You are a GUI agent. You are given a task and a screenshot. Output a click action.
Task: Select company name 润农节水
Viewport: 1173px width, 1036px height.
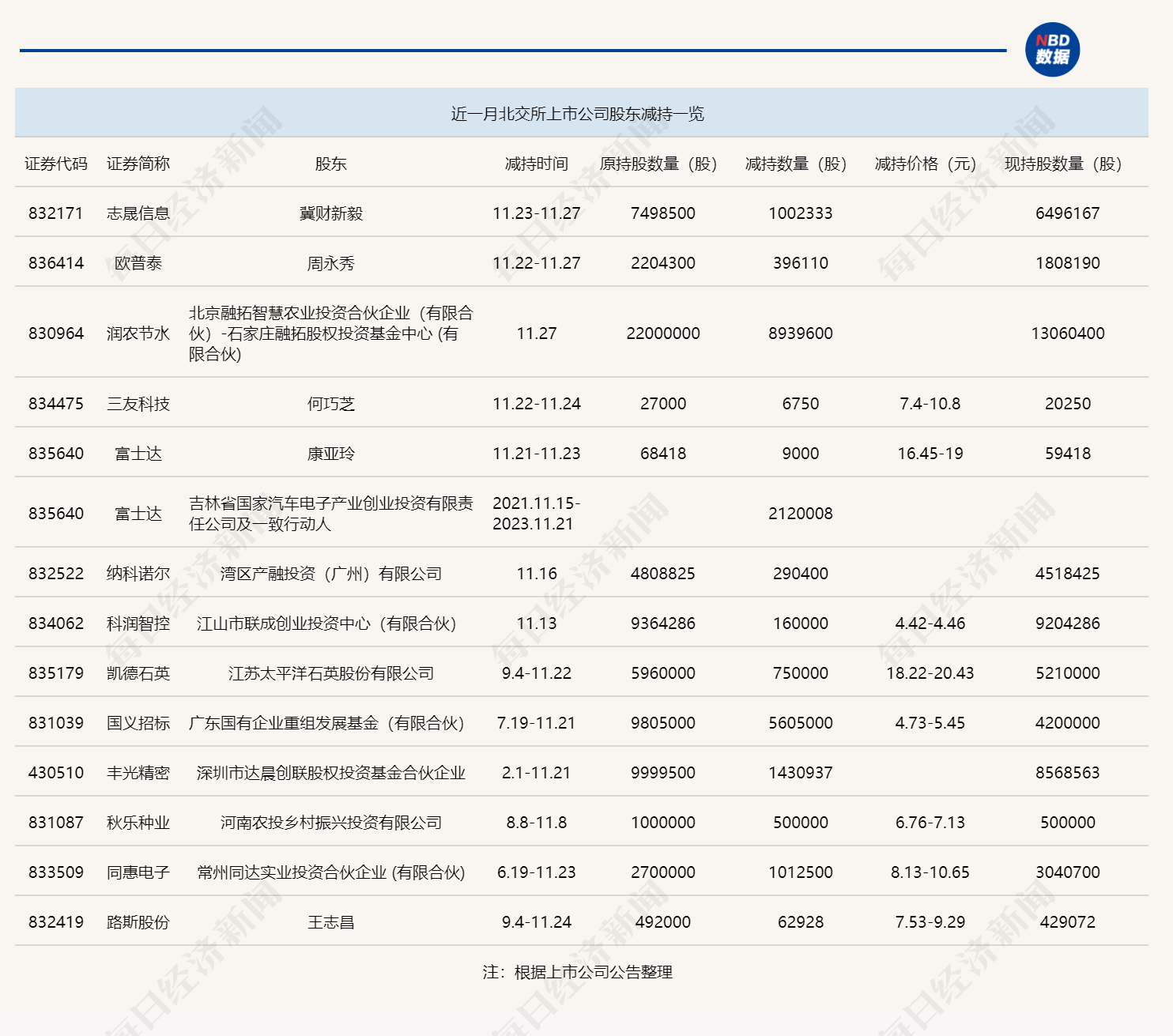pos(138,333)
